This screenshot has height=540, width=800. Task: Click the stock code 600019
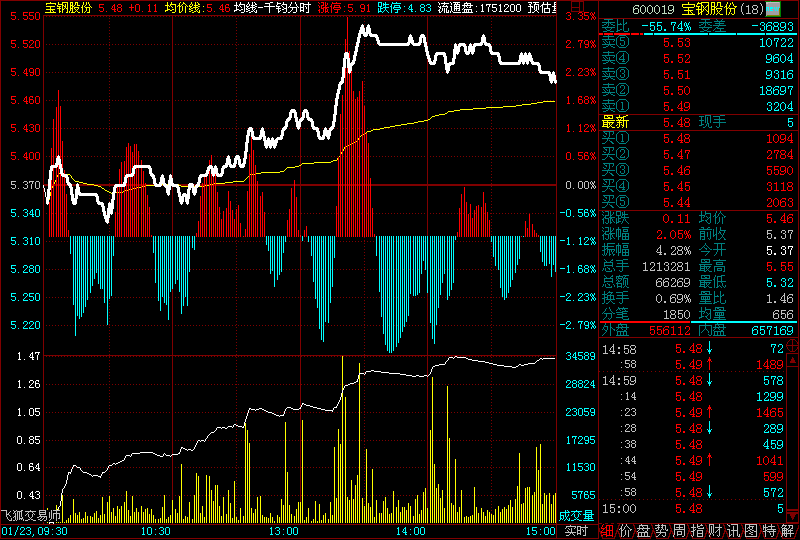654,9
